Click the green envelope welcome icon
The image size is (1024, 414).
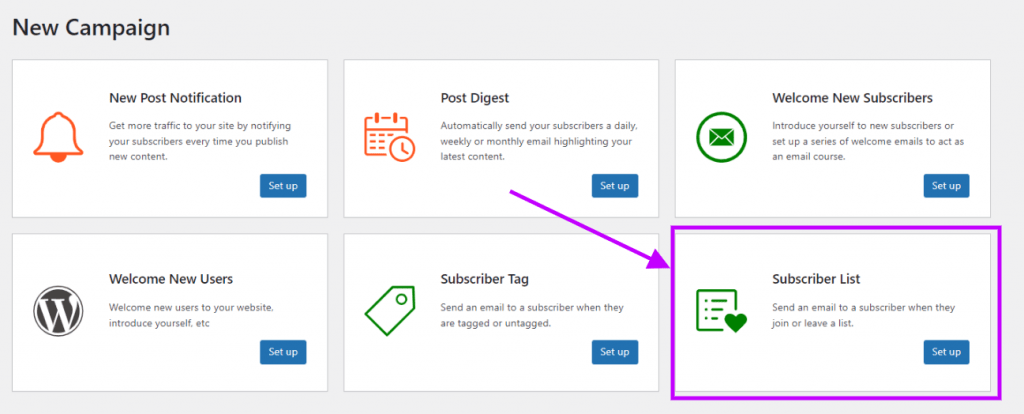coord(721,137)
